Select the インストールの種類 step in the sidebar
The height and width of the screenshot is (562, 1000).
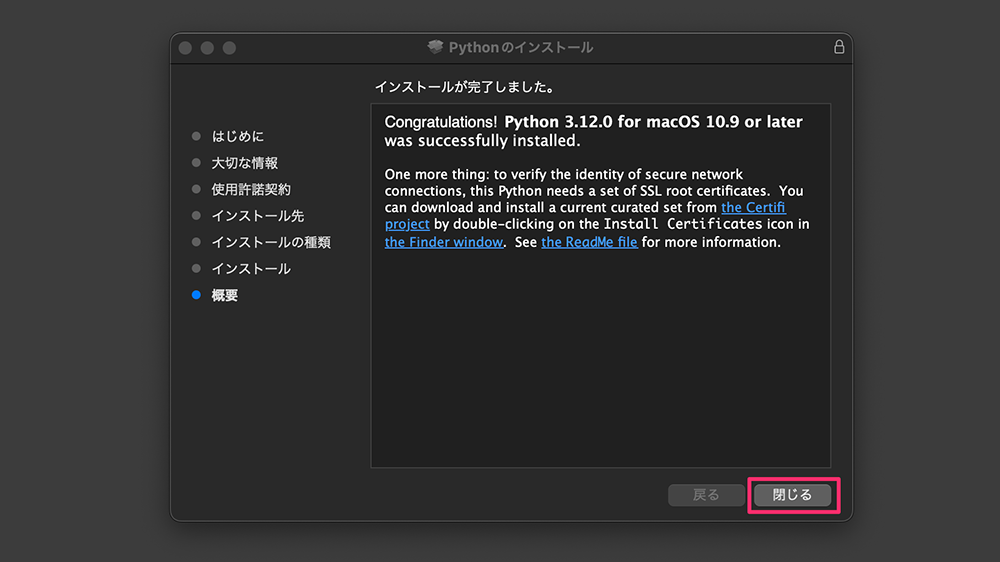[x=271, y=242]
